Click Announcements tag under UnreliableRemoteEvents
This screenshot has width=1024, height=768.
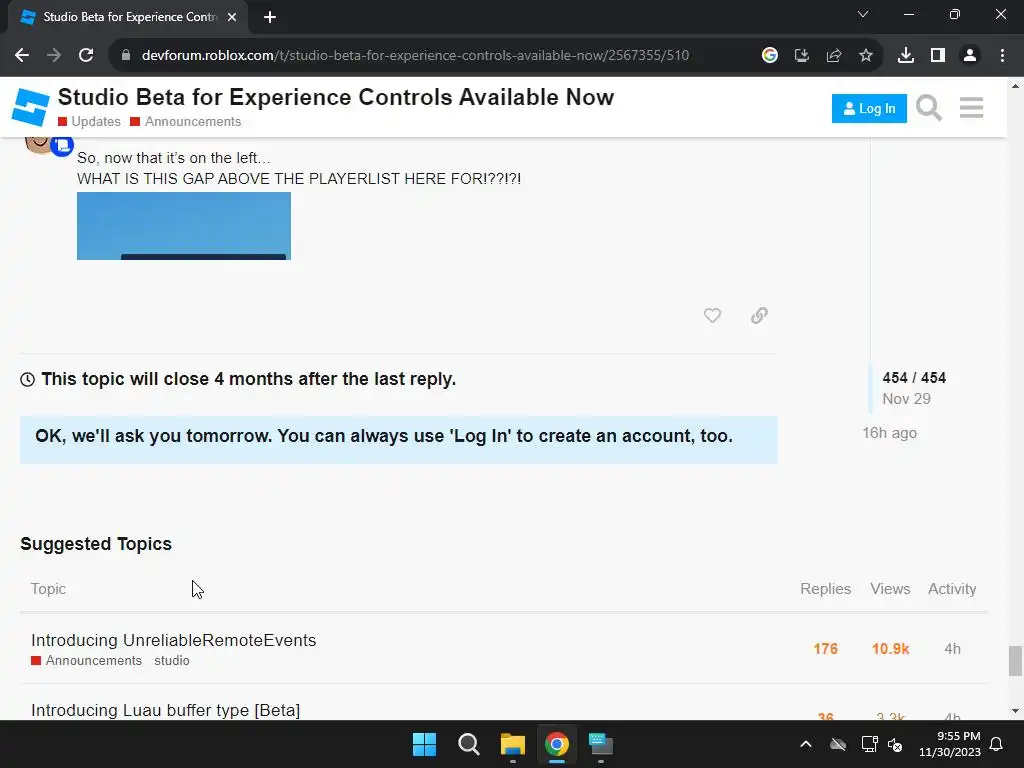click(x=86, y=660)
